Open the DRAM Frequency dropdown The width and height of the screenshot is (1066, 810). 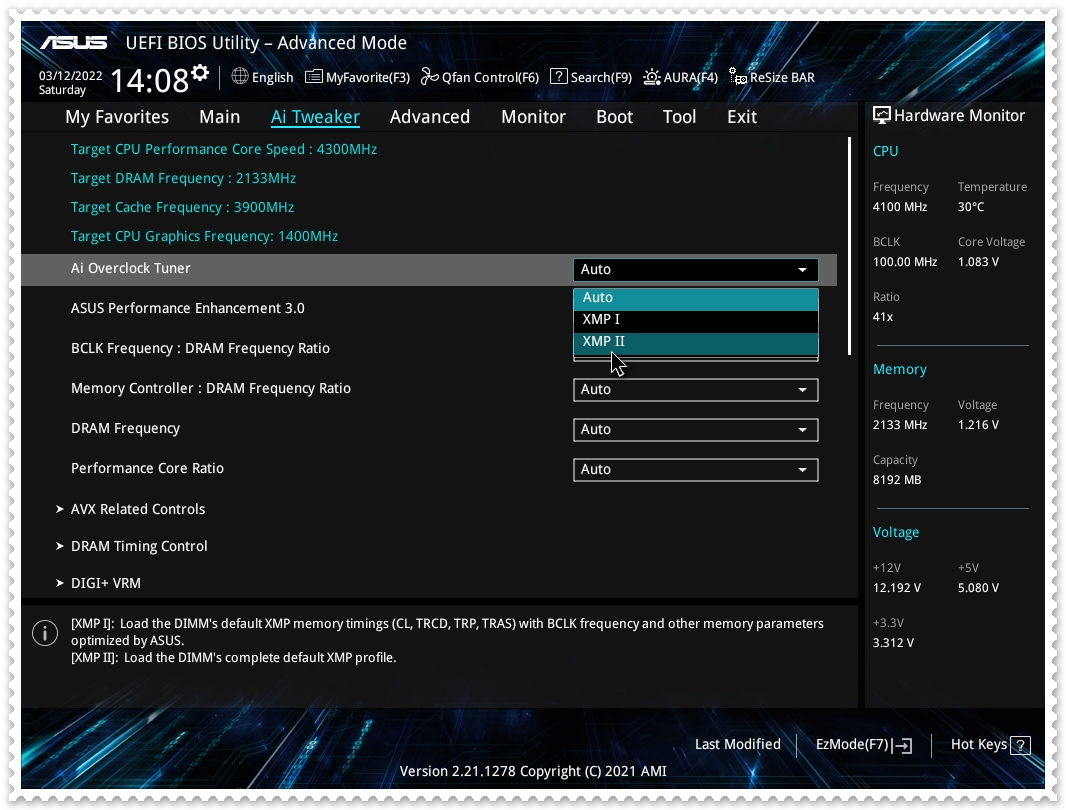pos(695,430)
